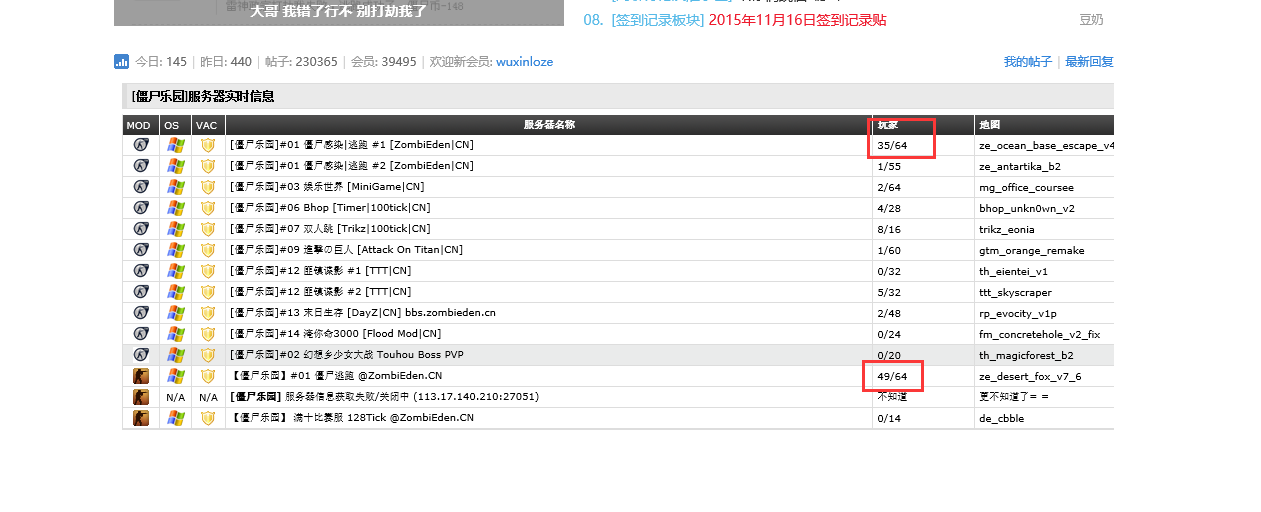The width and height of the screenshot is (1261, 512).
Task: Click the Counter-Strike icon in the de_cbble row
Action: click(x=141, y=418)
